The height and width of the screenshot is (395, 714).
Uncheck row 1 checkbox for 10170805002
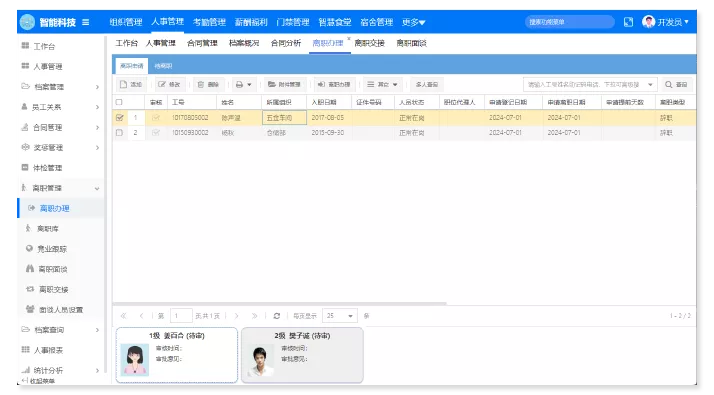[x=120, y=118]
